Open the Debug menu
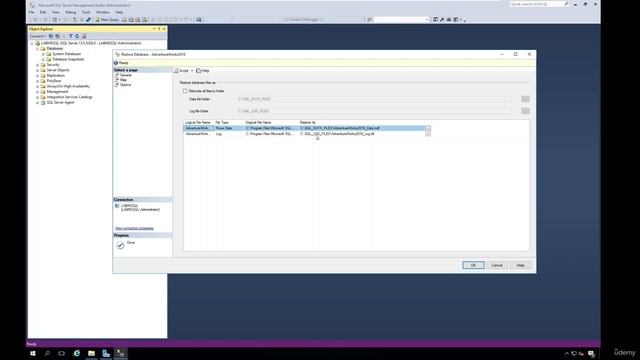Screen dimensions: 640x360 click(71, 12)
